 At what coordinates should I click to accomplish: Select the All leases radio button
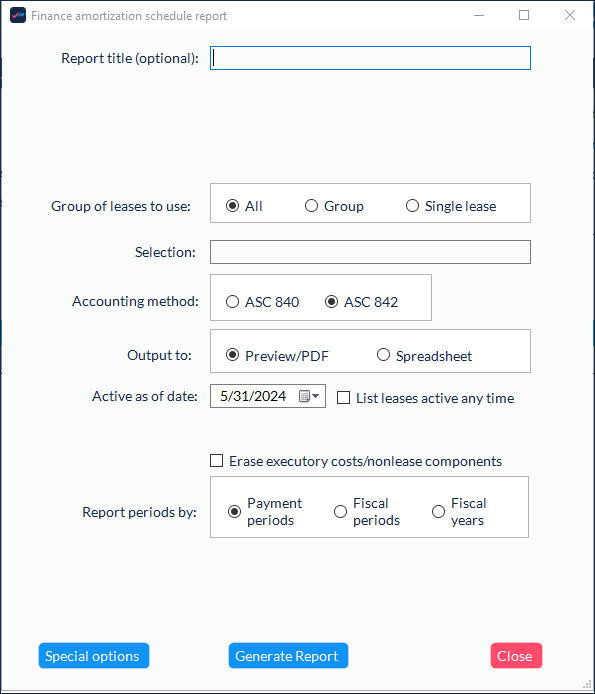[244, 206]
